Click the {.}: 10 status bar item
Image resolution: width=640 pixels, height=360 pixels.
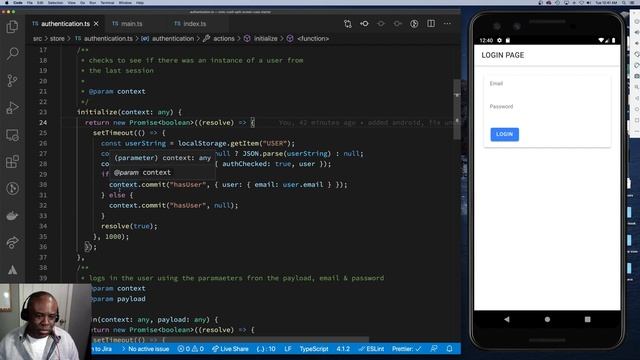tap(266, 349)
